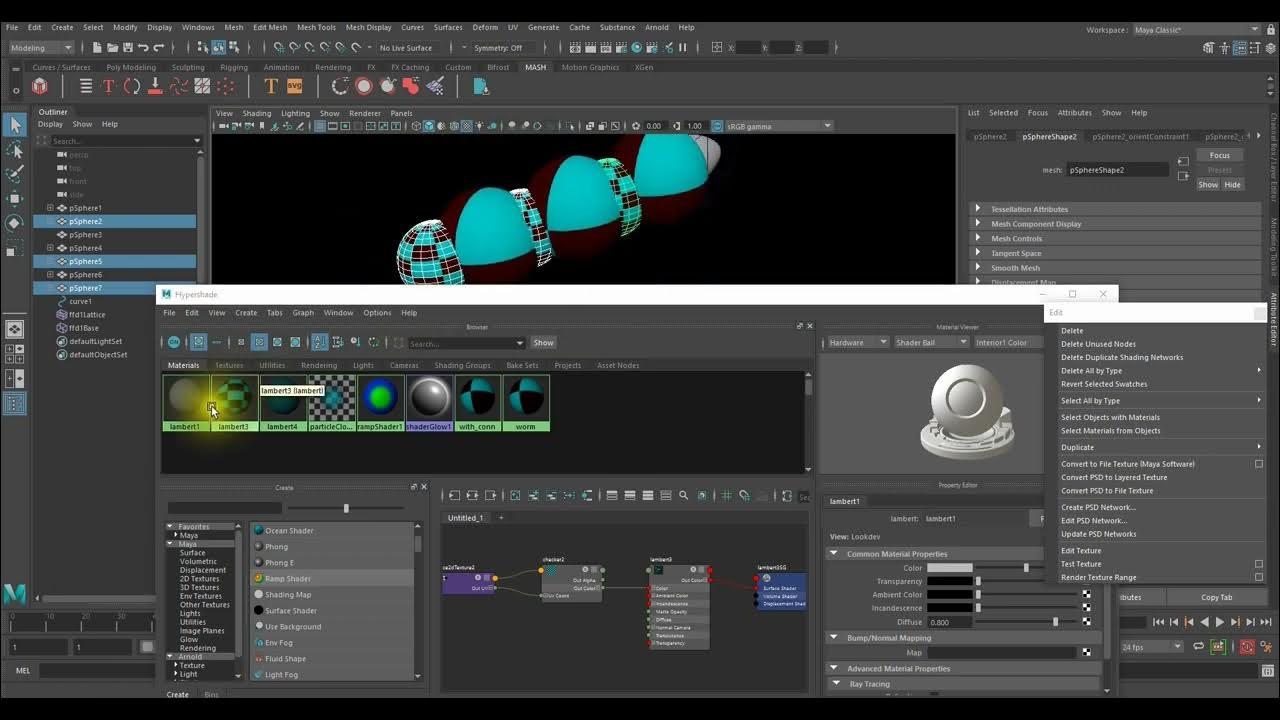Click the Ocean Shader icon in Create list
Viewport: 1280px width, 720px height.
coord(258,530)
